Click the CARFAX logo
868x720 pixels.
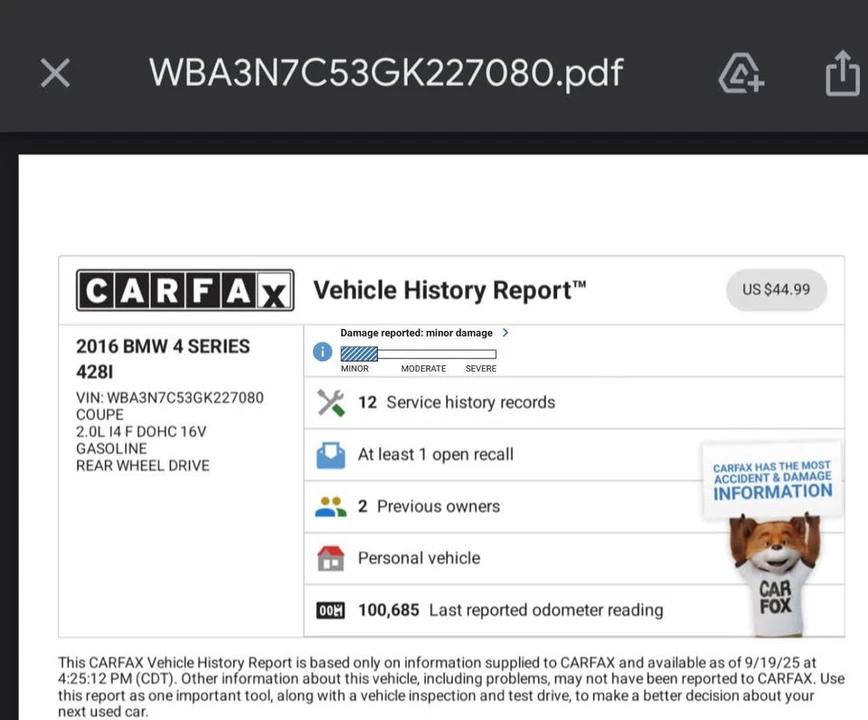[185, 291]
